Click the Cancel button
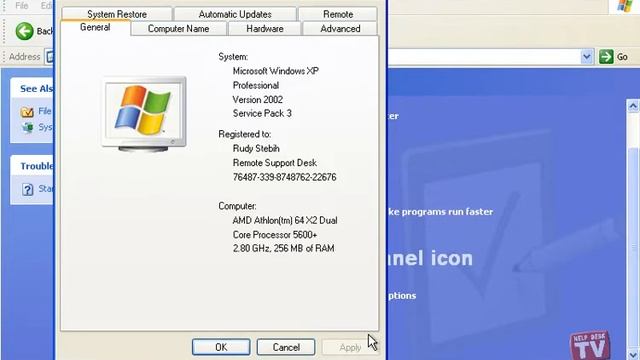The width and height of the screenshot is (640, 360). pyautogui.click(x=286, y=347)
